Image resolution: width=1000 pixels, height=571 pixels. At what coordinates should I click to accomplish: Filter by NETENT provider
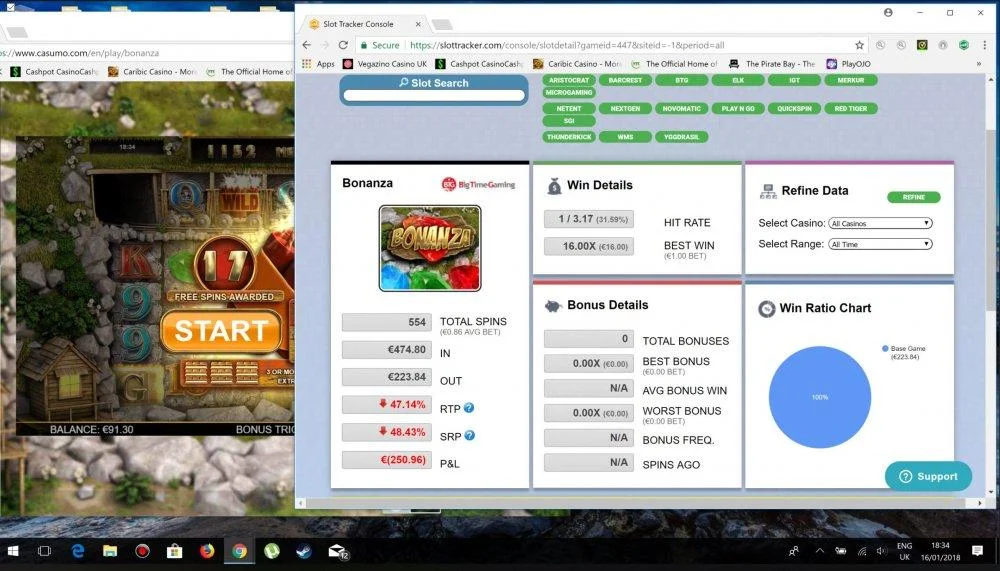click(x=569, y=108)
